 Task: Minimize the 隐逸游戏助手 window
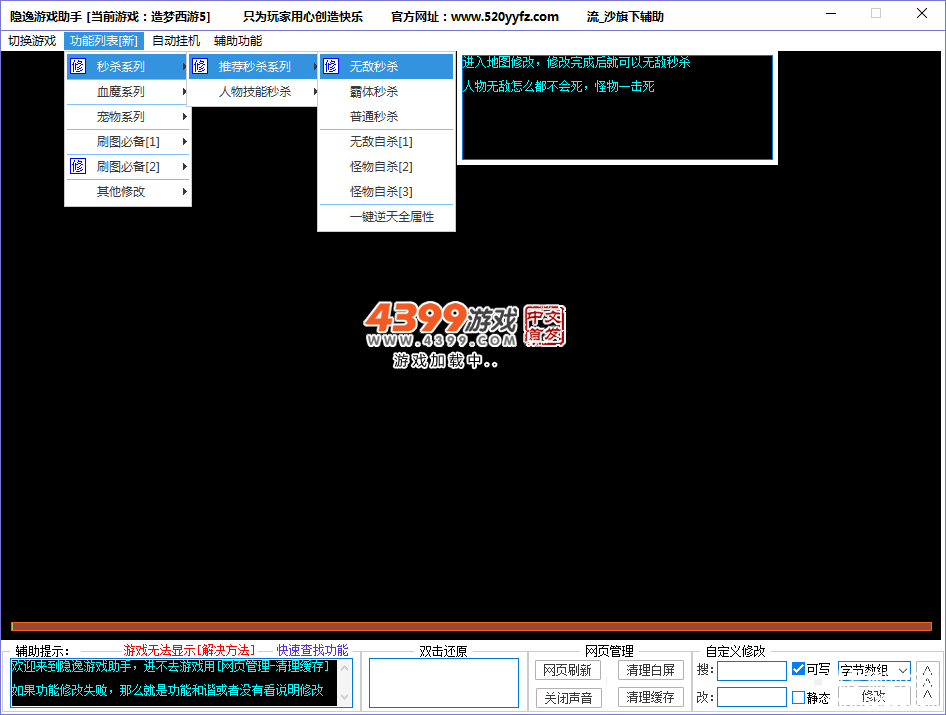(x=831, y=13)
